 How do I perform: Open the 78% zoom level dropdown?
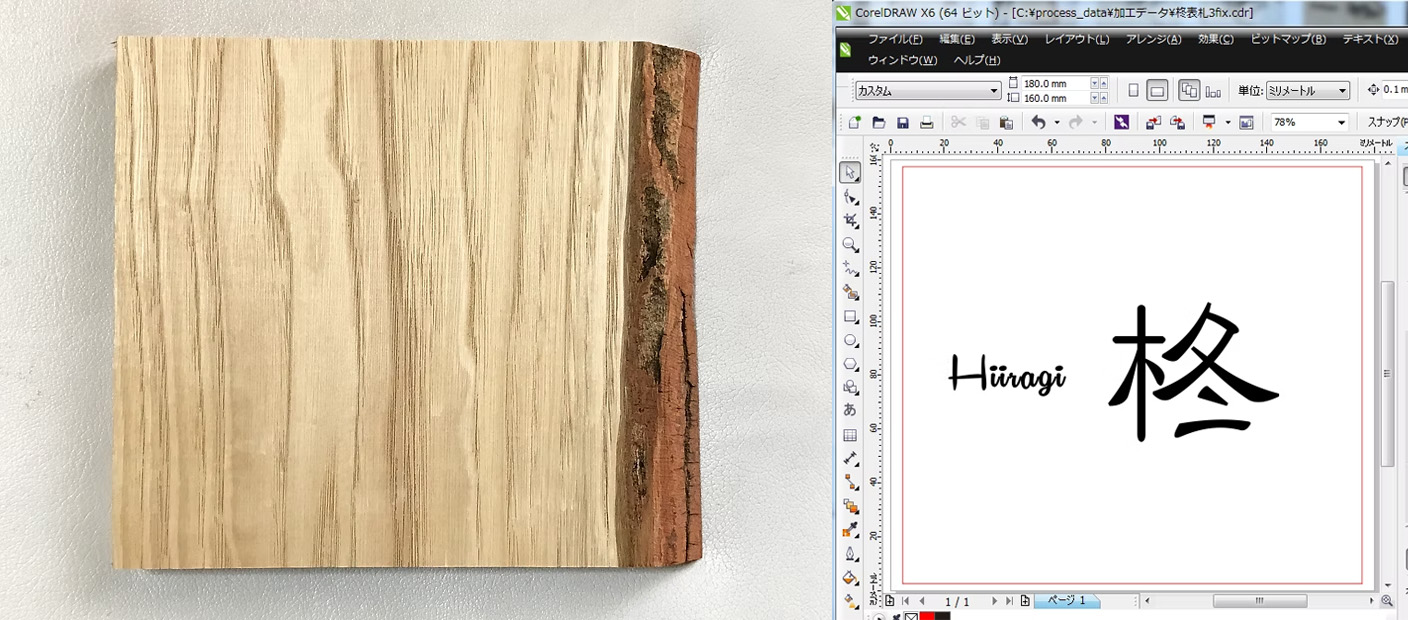(1341, 122)
